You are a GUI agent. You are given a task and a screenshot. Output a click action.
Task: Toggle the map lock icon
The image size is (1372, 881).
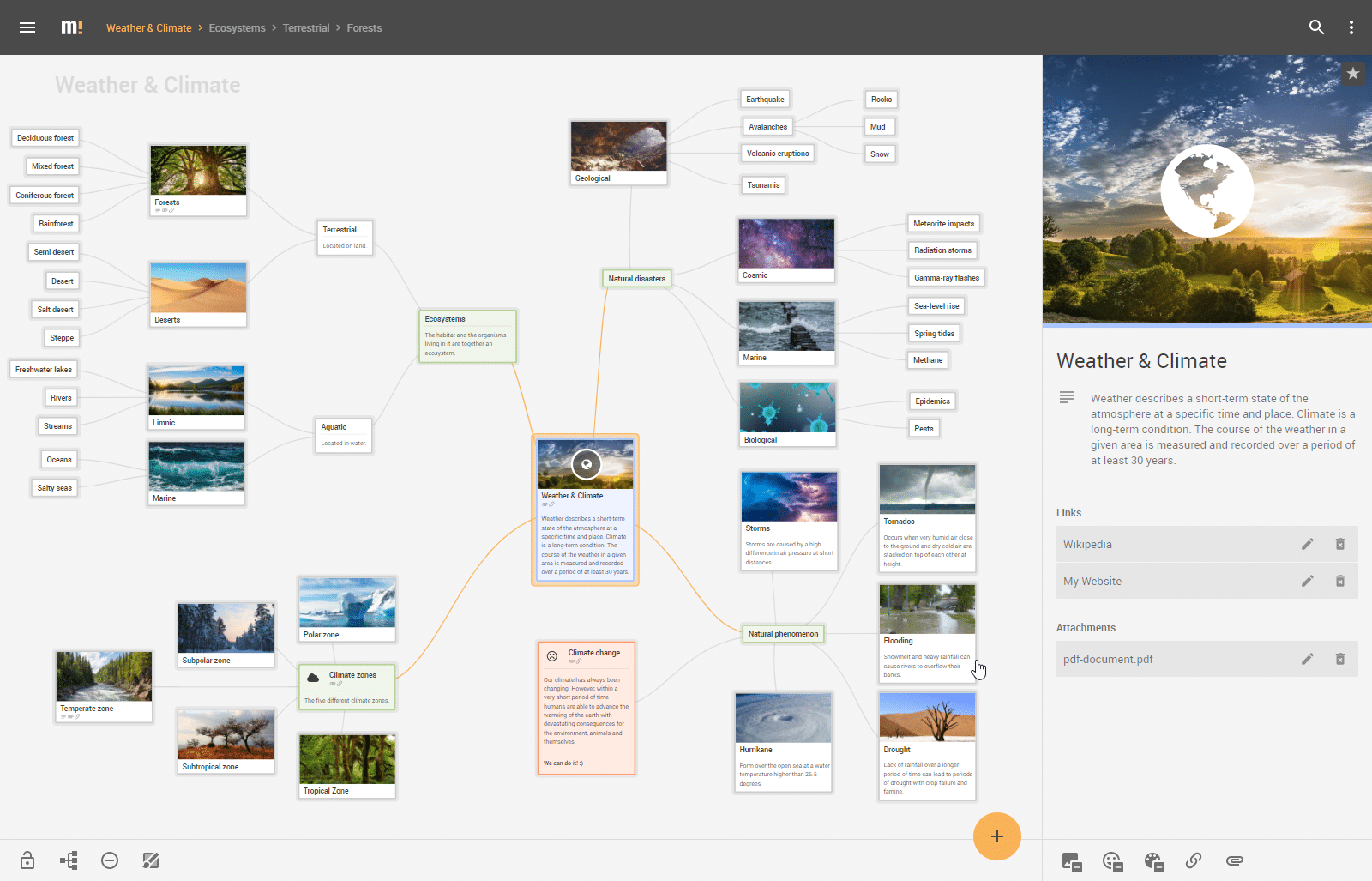pos(27,860)
